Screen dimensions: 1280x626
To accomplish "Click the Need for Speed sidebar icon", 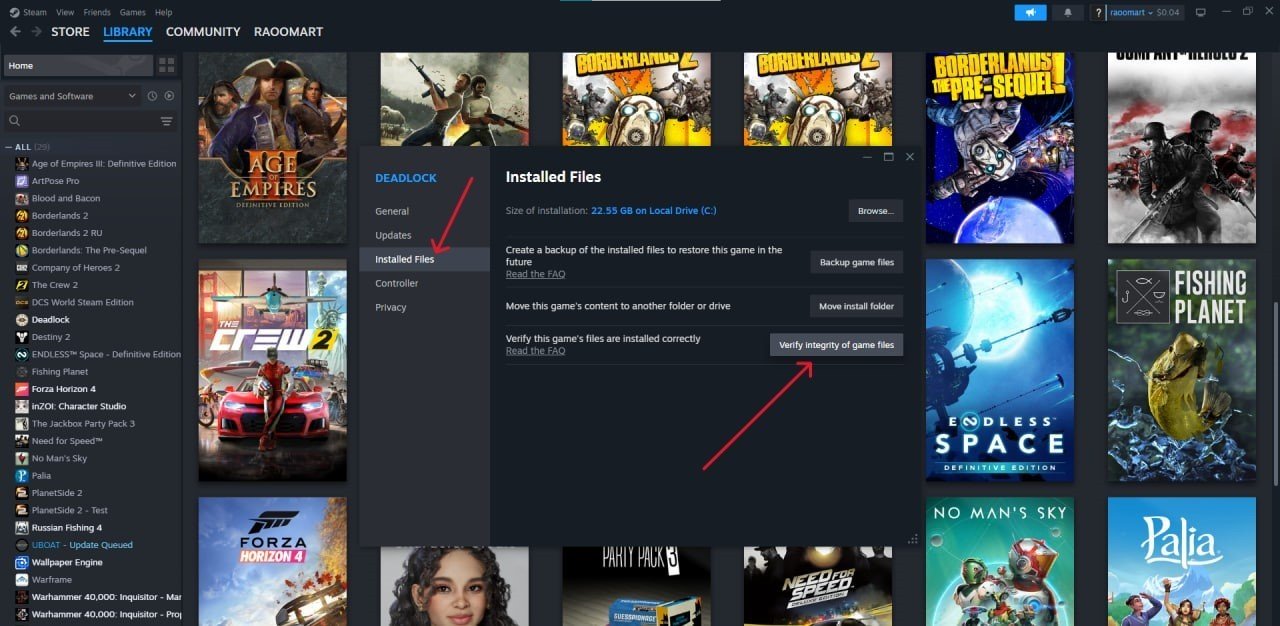I will pos(23,441).
